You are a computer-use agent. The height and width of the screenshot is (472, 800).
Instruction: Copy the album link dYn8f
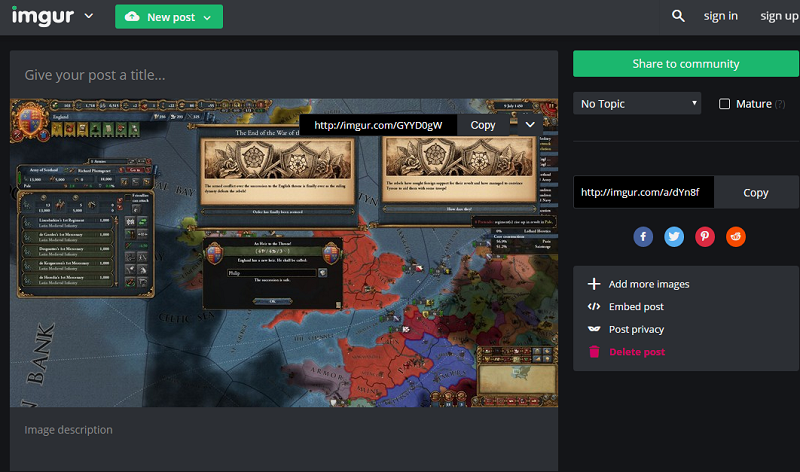pos(756,192)
